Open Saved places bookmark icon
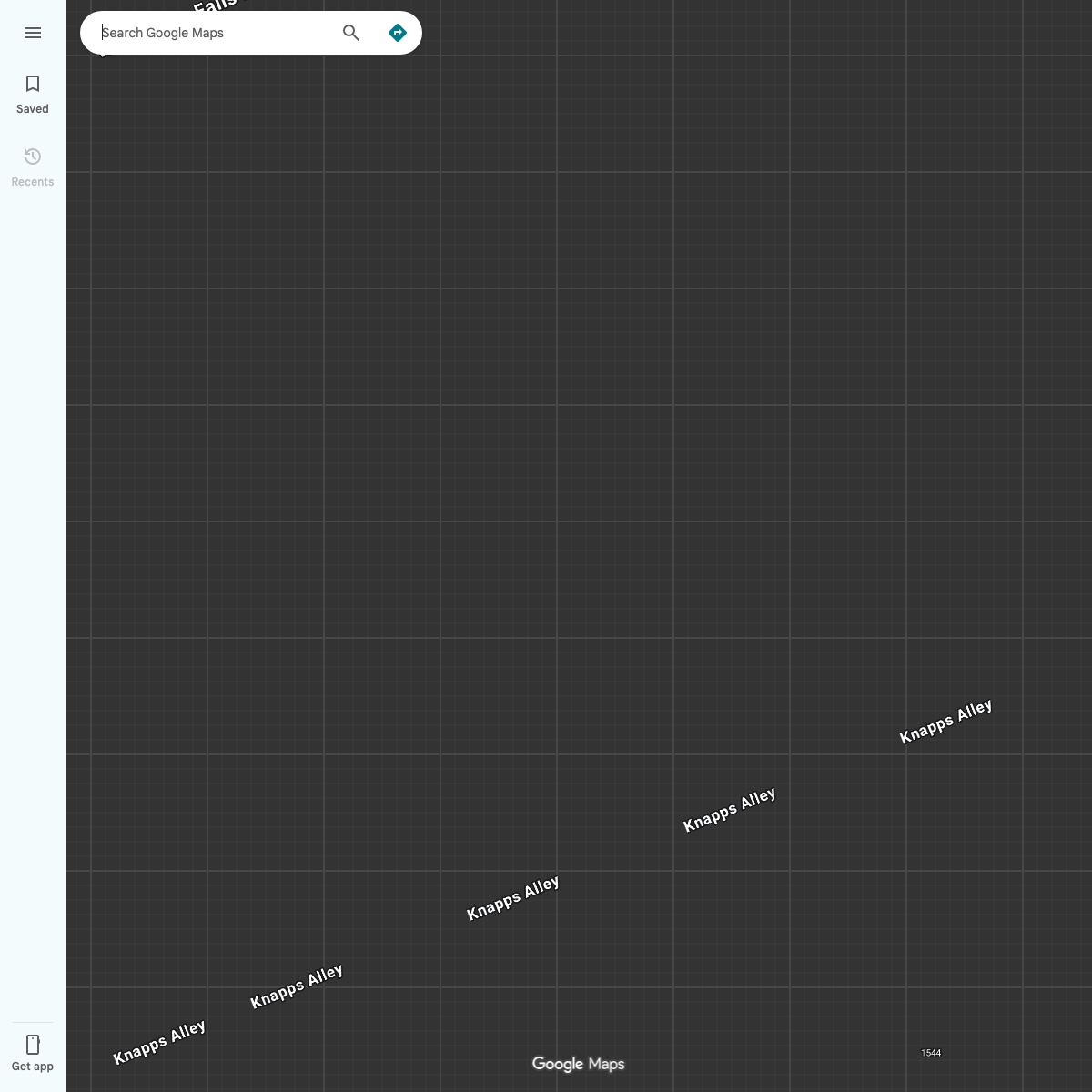Viewport: 1092px width, 1092px height. tap(33, 84)
